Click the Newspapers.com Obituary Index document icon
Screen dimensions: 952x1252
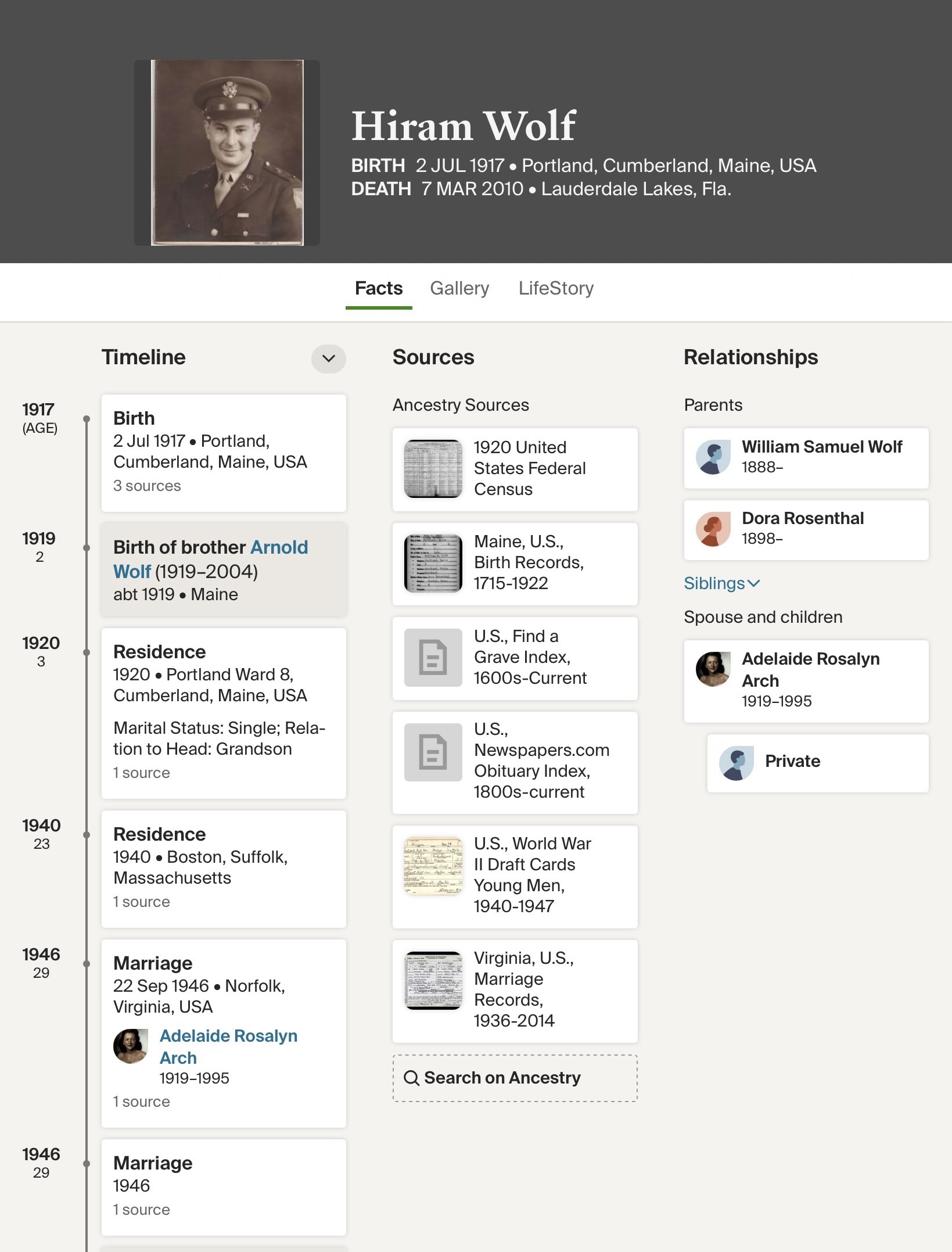click(x=433, y=752)
